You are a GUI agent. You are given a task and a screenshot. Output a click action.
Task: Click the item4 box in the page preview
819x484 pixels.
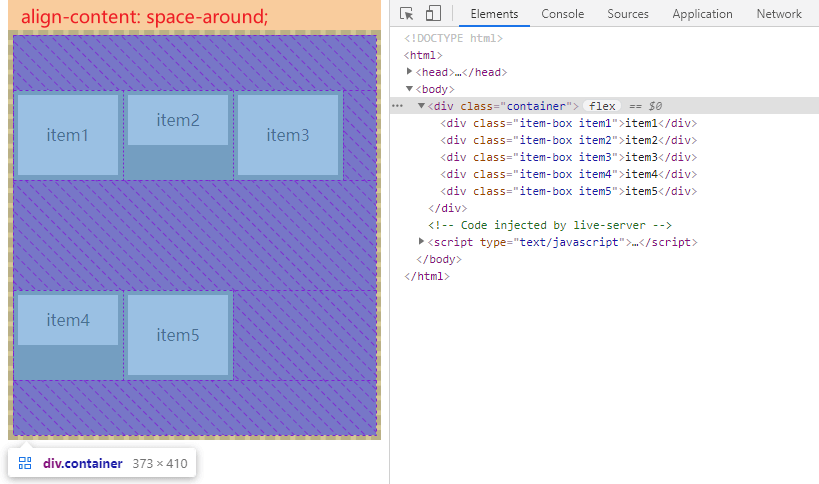[x=68, y=320]
